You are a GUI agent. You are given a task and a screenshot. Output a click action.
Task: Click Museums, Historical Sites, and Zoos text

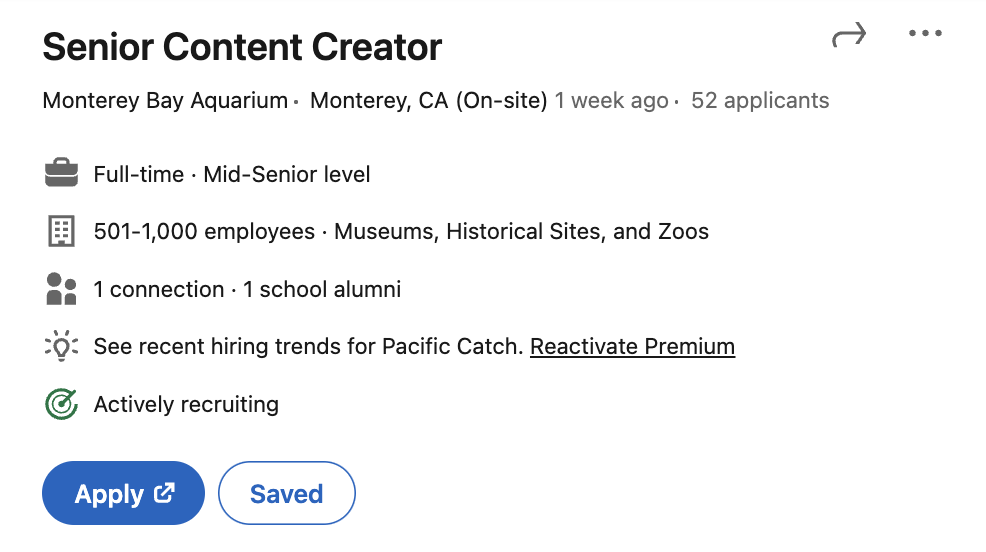(x=521, y=232)
